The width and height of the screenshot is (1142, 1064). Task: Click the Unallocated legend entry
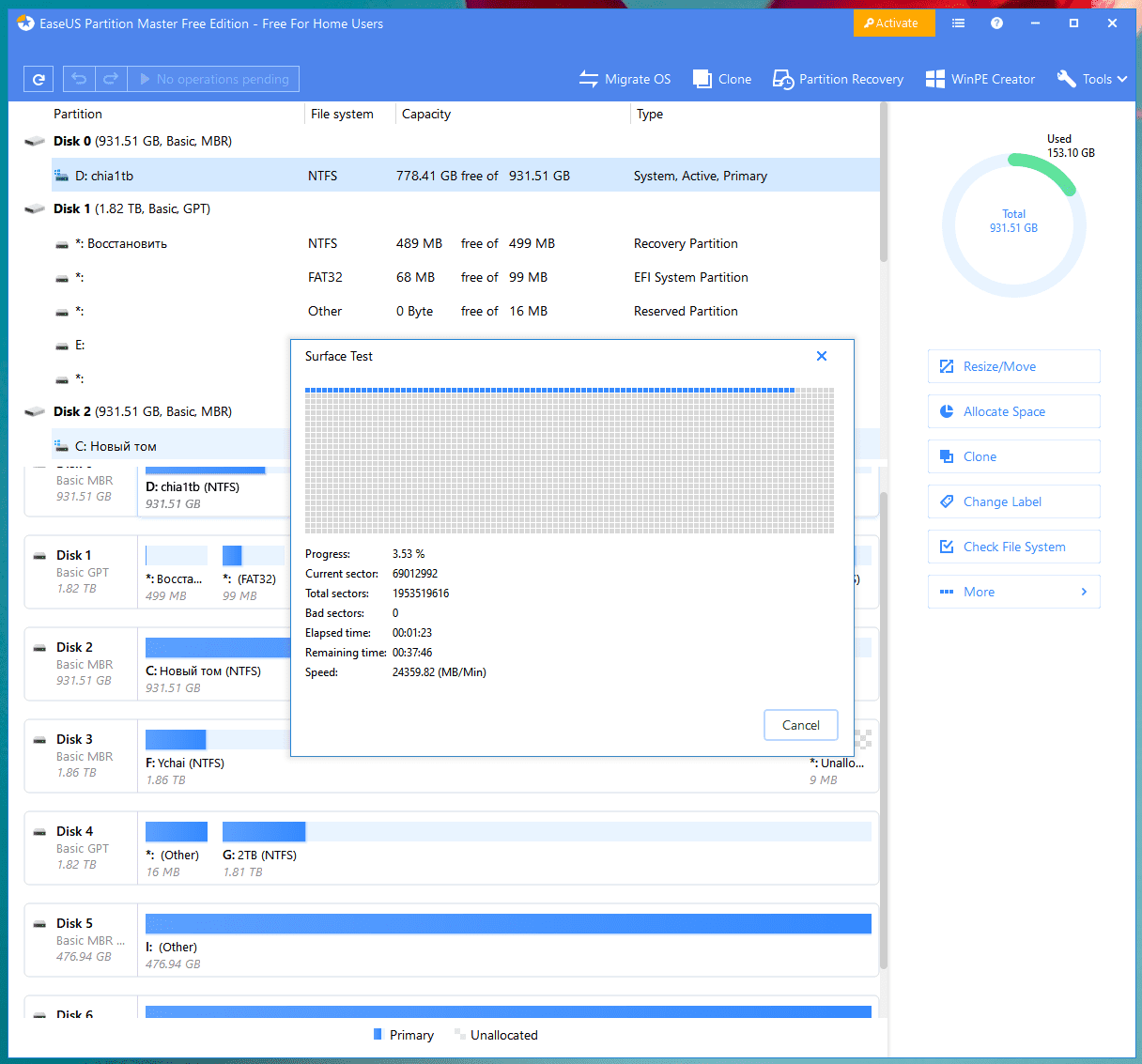pos(496,1035)
